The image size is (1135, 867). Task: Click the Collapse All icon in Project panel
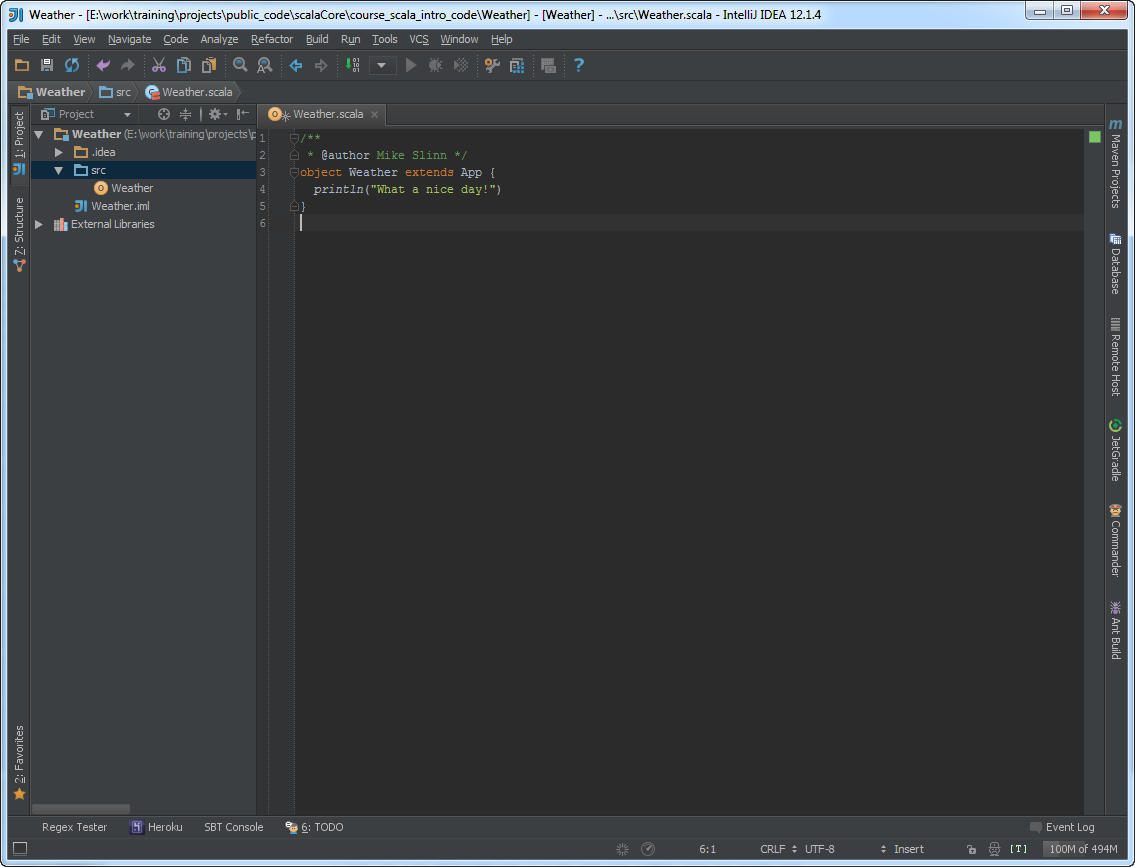(x=185, y=114)
